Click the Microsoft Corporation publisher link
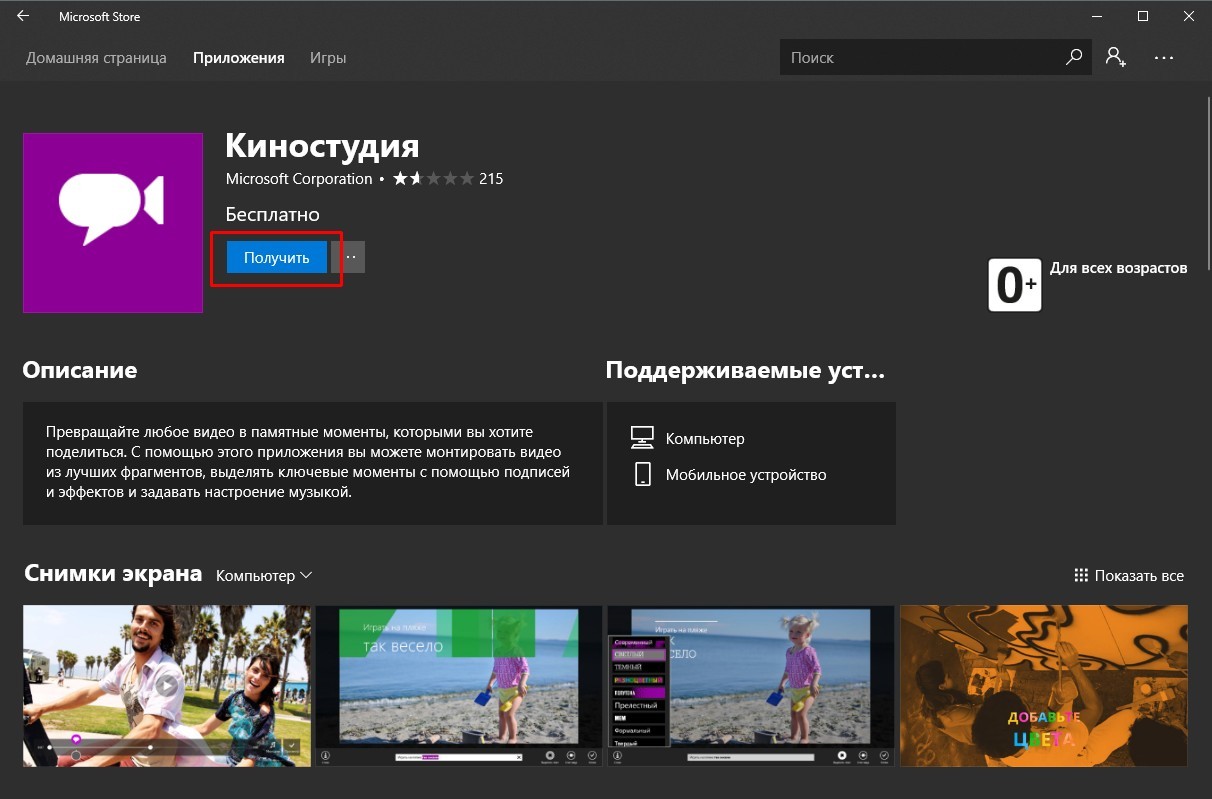This screenshot has height=799, width=1212. click(x=299, y=179)
